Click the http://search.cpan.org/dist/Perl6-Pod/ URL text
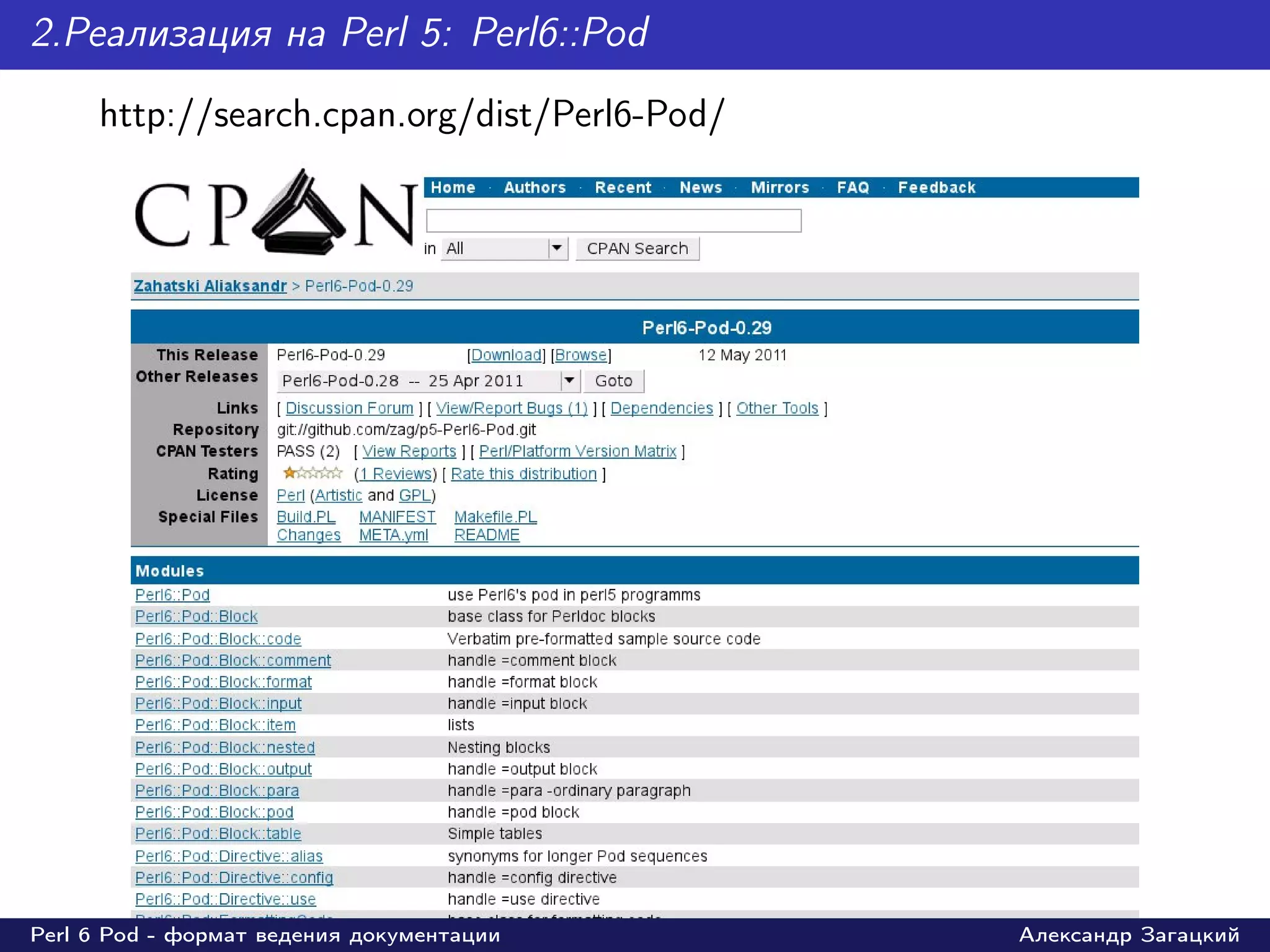Screen dimensions: 1270x952 pyautogui.click(x=412, y=115)
